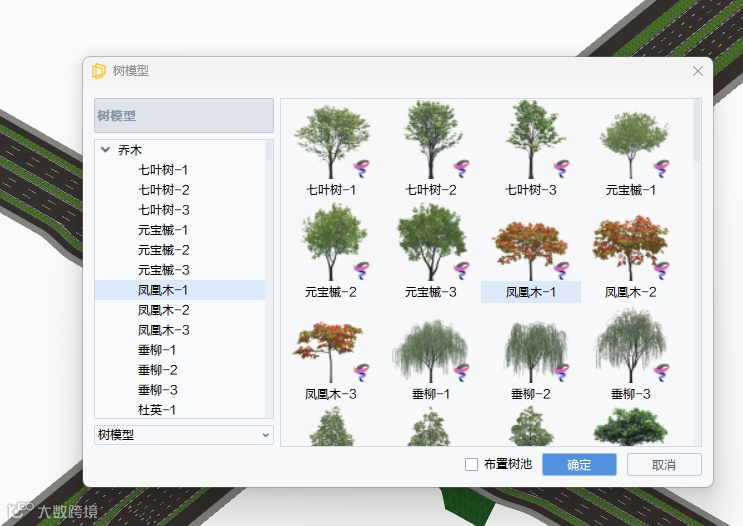This screenshot has width=743, height=526.
Task: Select 凤凰木-1 in the tree list
Action: (x=180, y=290)
